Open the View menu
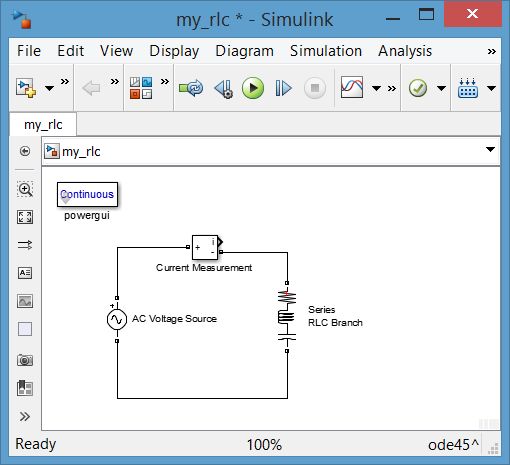Image resolution: width=510 pixels, height=465 pixels. coord(116,51)
